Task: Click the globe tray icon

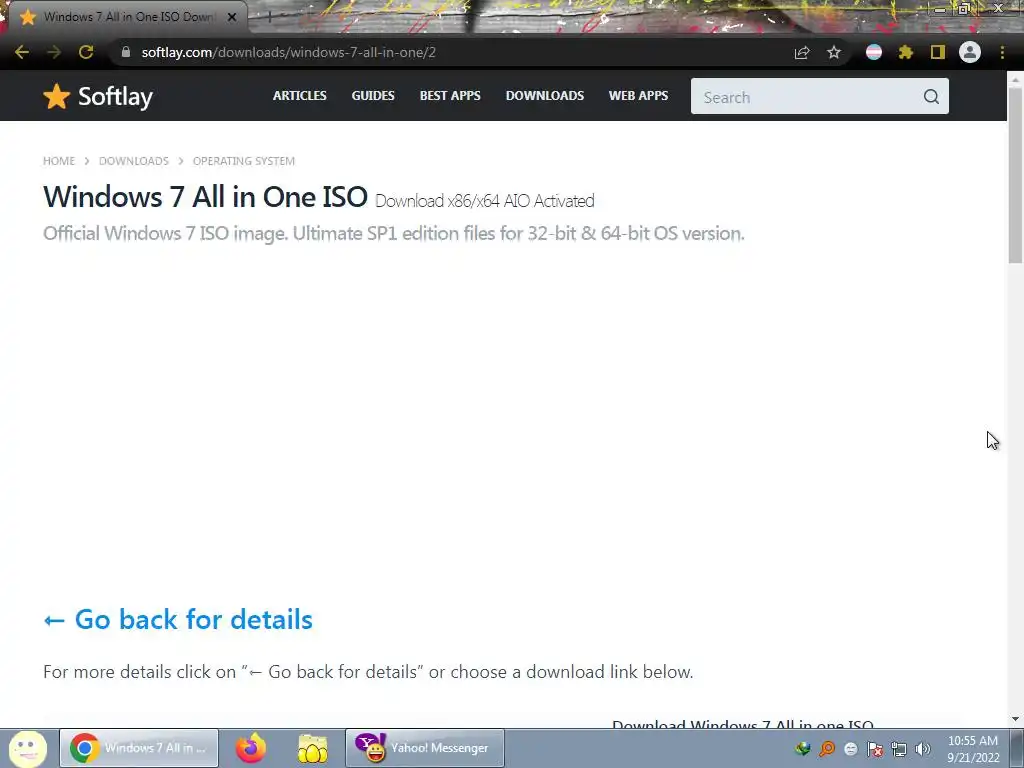Action: (x=803, y=749)
